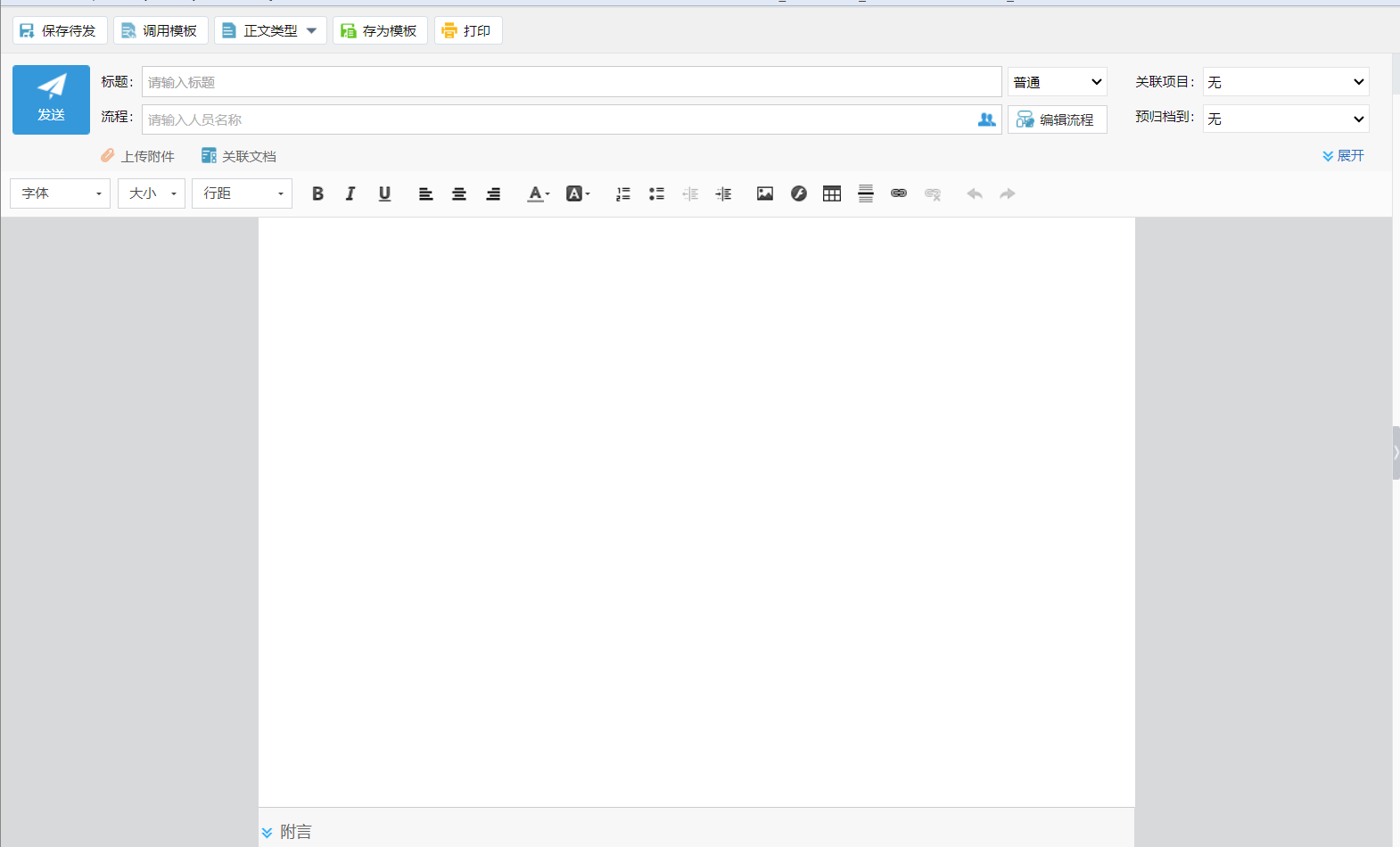Toggle underline formatting
The image size is (1400, 847).
click(x=384, y=193)
